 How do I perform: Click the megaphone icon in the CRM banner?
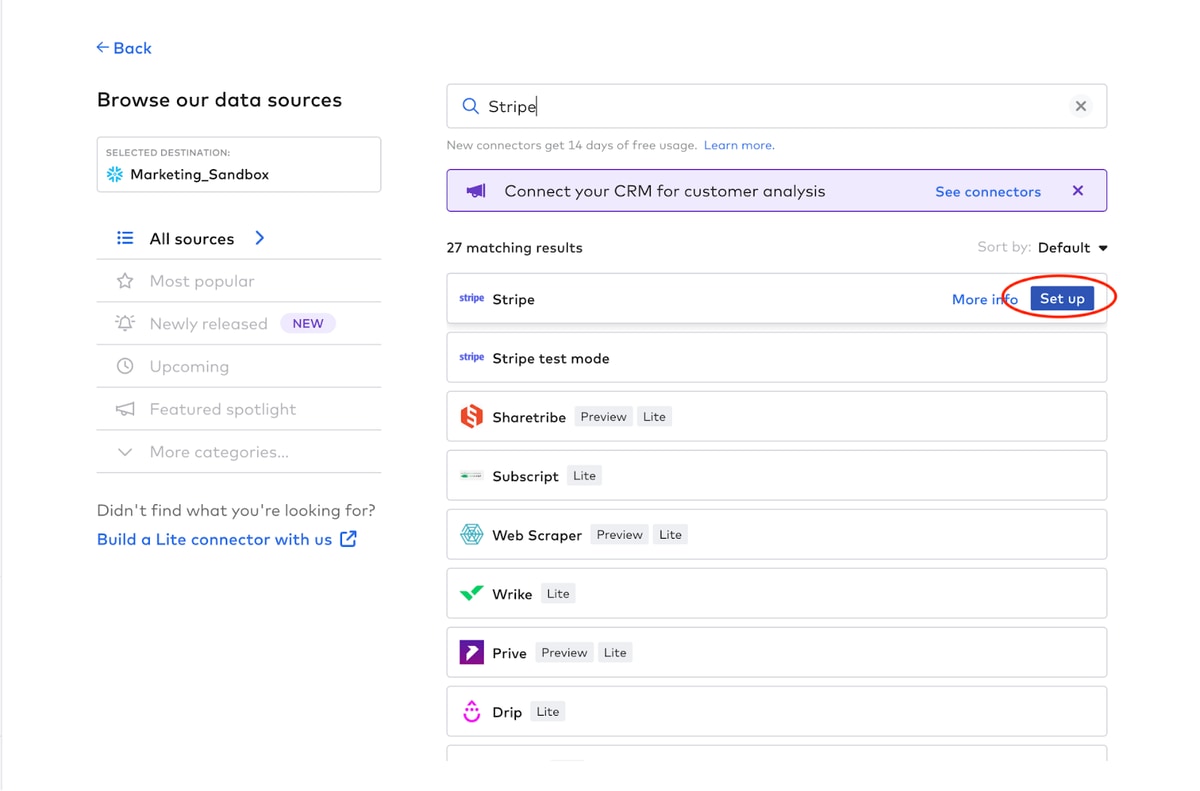point(476,191)
